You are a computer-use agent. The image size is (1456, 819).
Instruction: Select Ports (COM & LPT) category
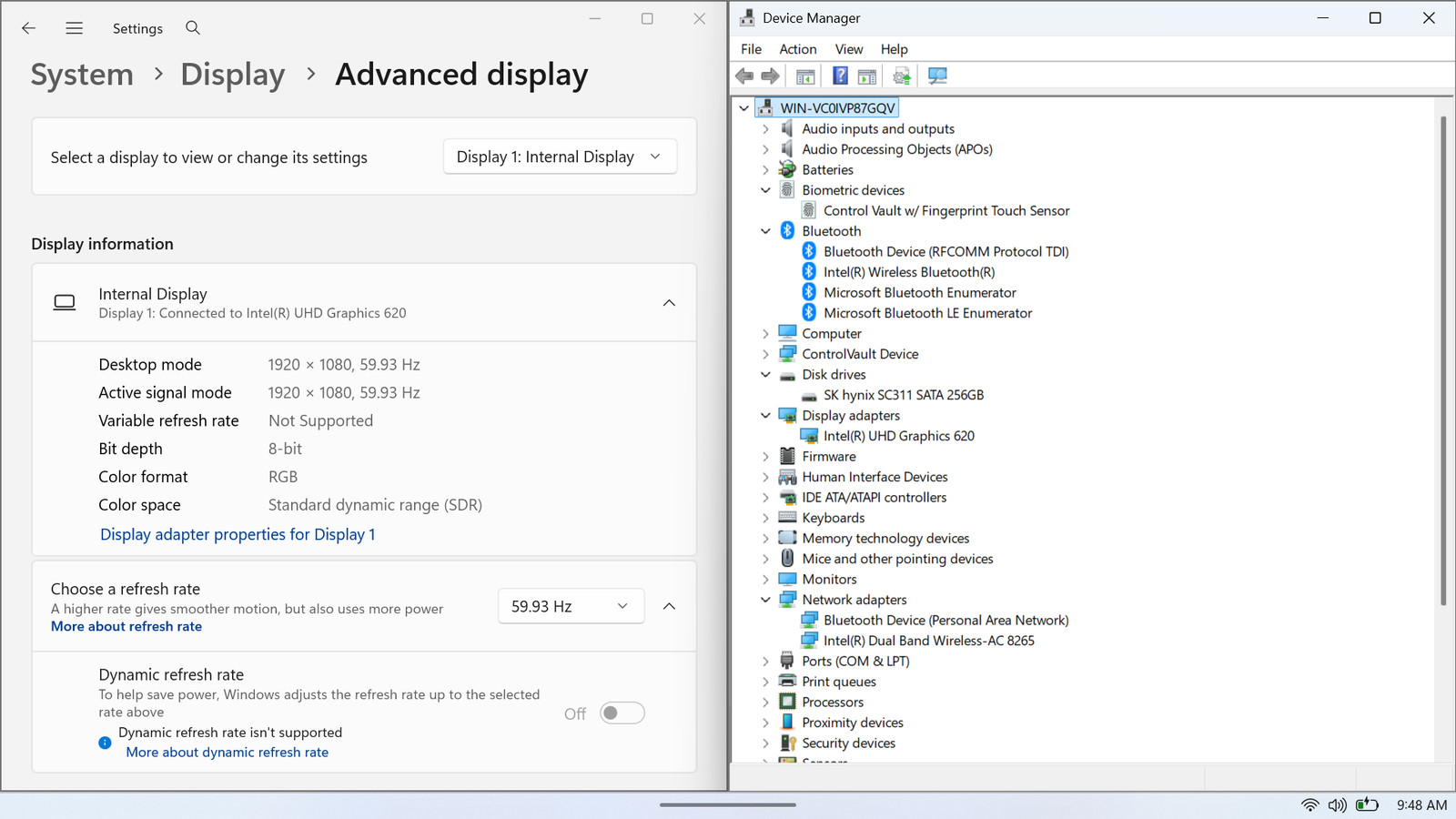pyautogui.click(x=855, y=662)
